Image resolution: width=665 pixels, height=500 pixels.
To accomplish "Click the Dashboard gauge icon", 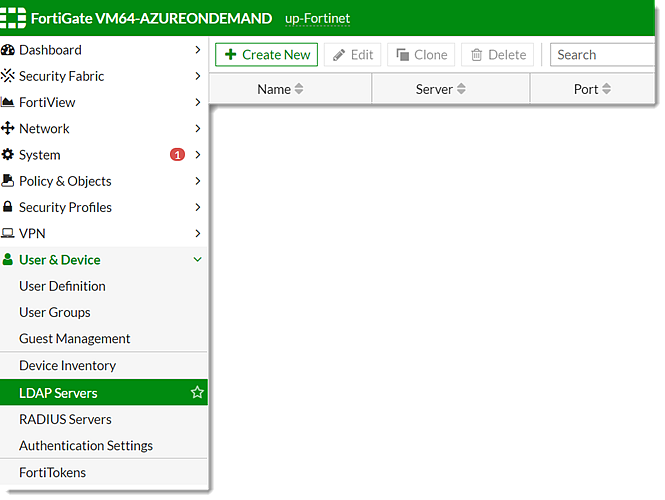I will tap(9, 50).
